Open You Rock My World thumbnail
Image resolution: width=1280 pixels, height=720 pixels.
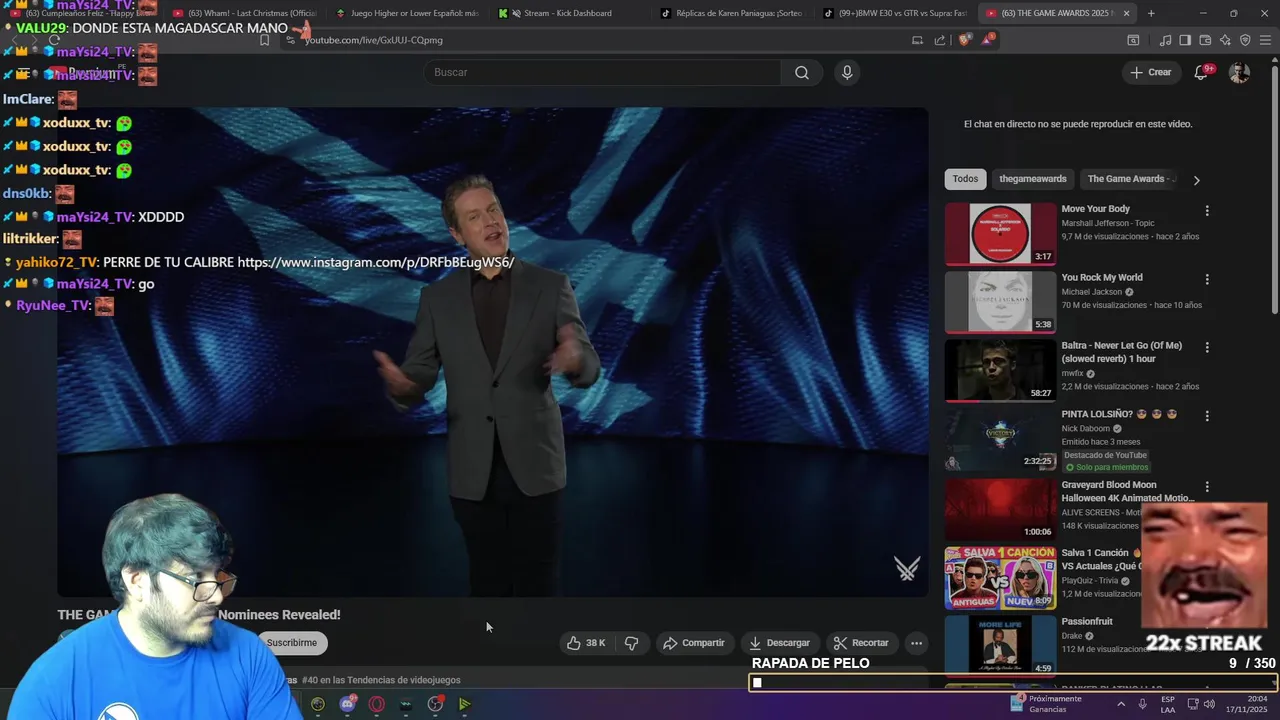[1000, 302]
